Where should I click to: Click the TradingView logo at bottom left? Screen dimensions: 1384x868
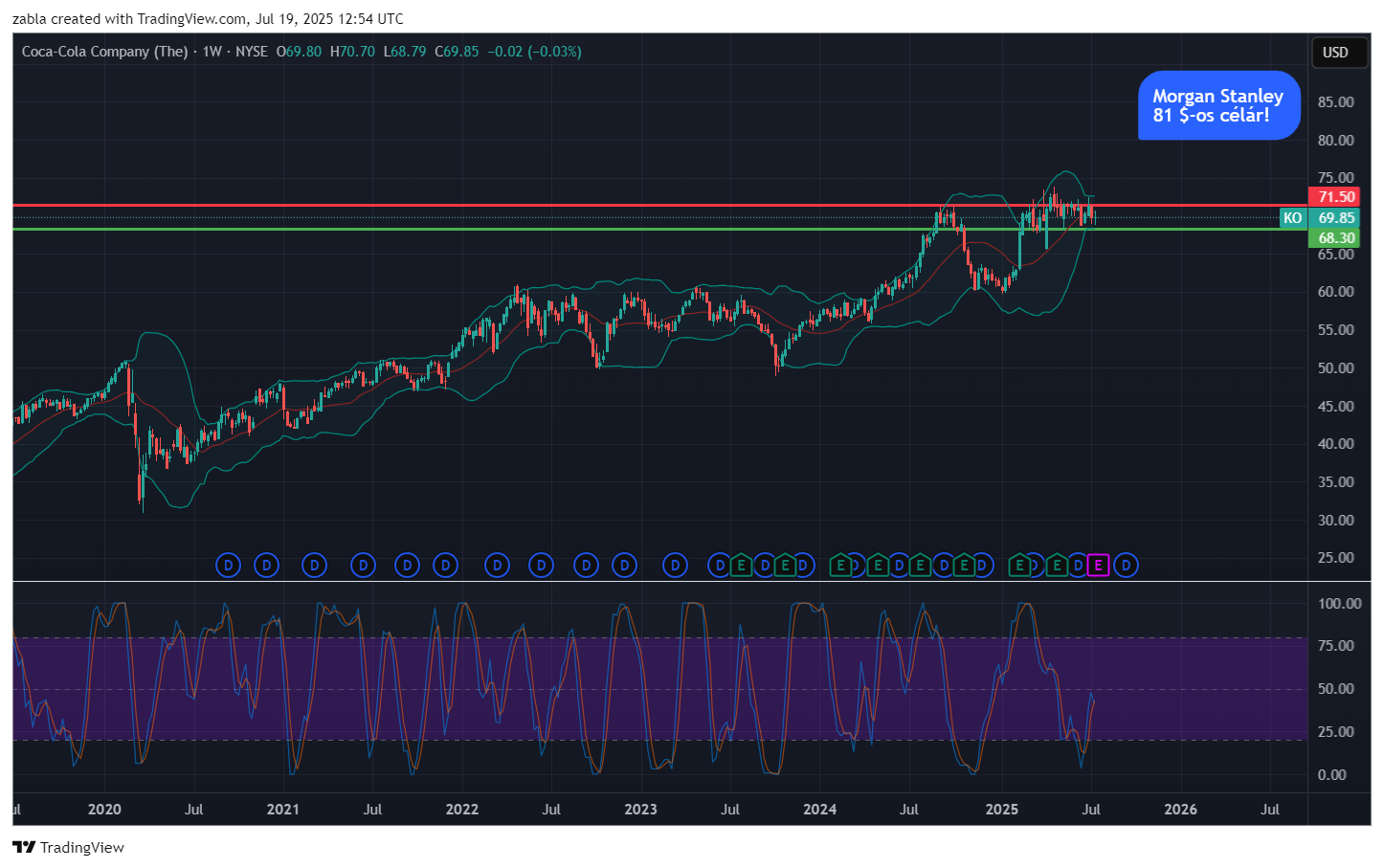[x=24, y=847]
